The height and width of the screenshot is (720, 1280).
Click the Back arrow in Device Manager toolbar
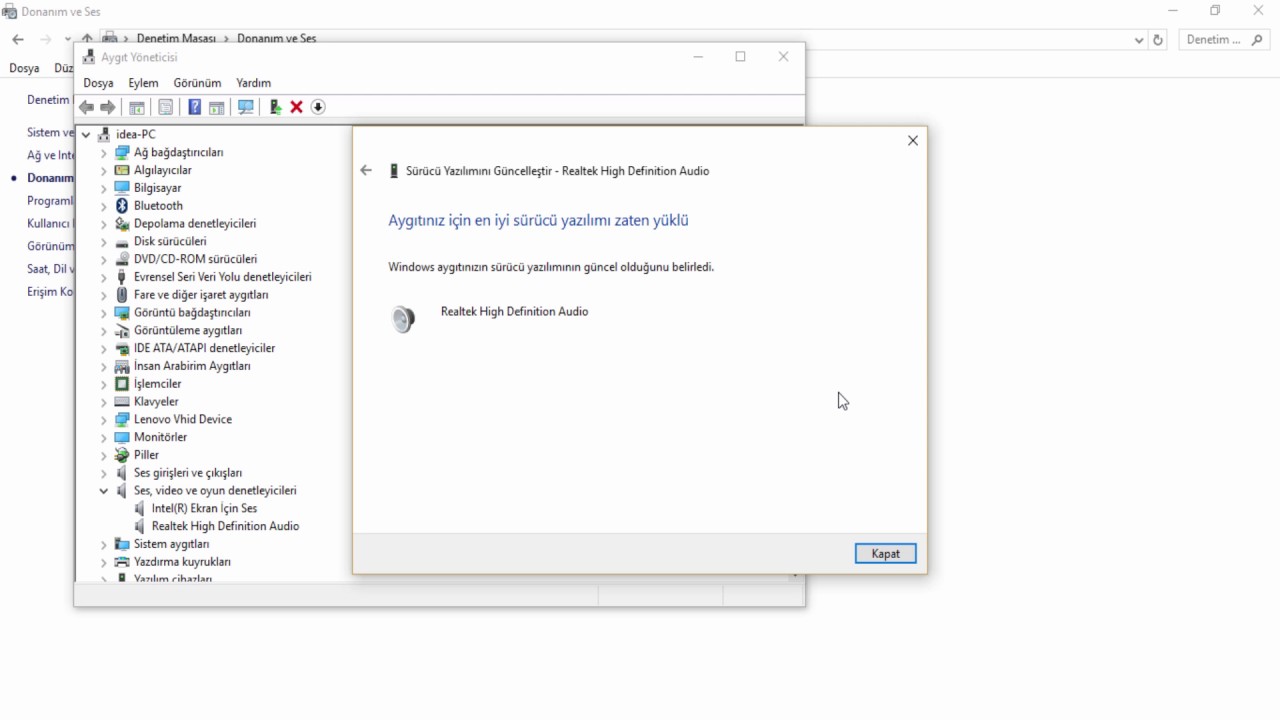85,107
